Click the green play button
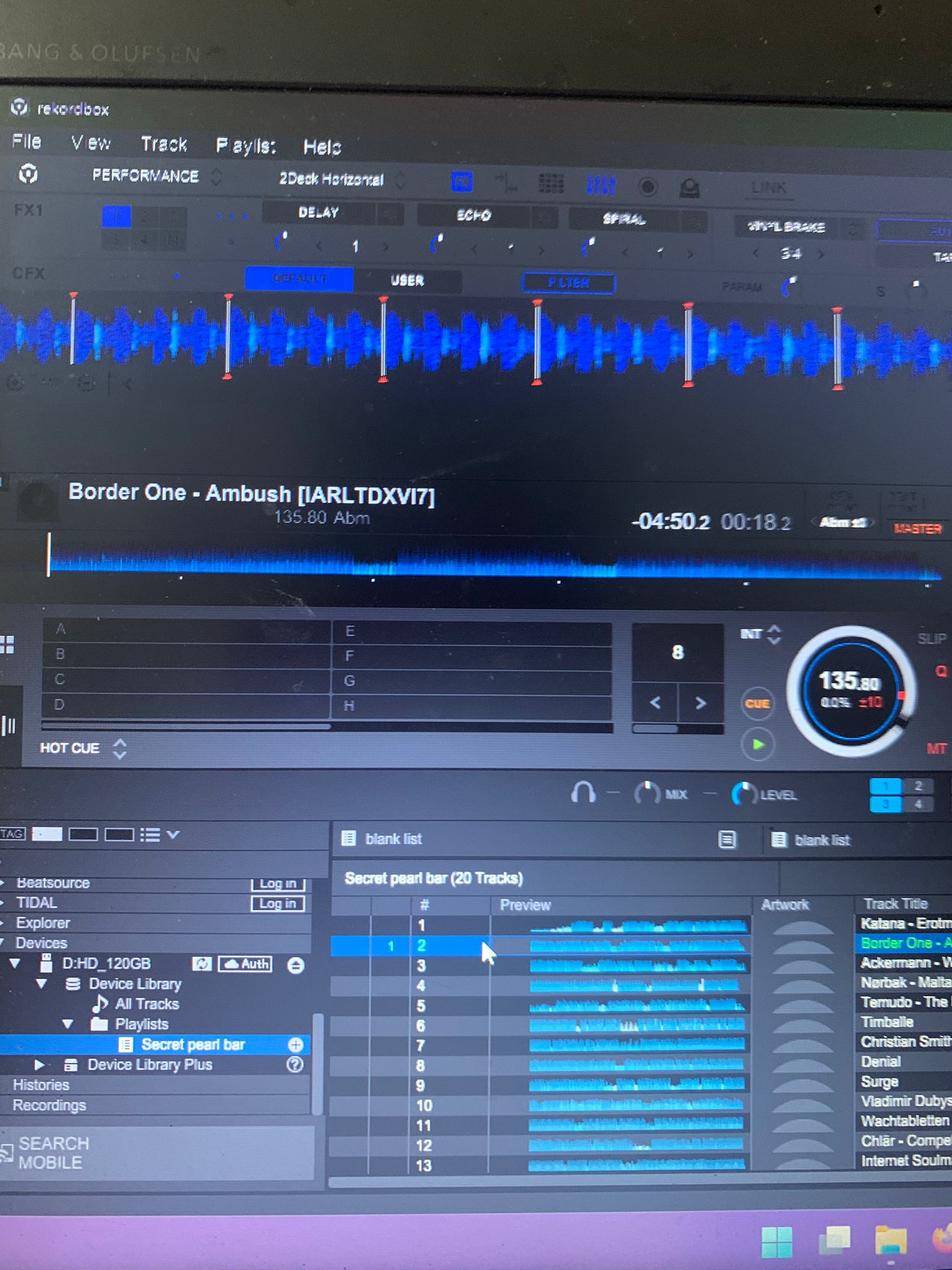 (757, 744)
